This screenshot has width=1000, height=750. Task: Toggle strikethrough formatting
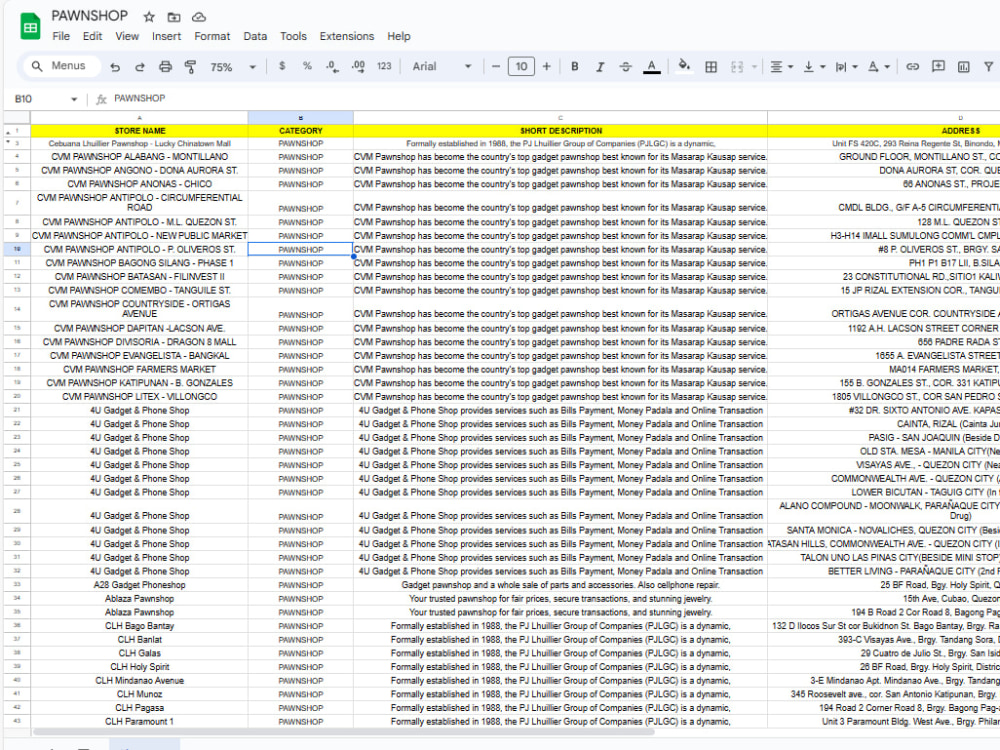click(625, 66)
